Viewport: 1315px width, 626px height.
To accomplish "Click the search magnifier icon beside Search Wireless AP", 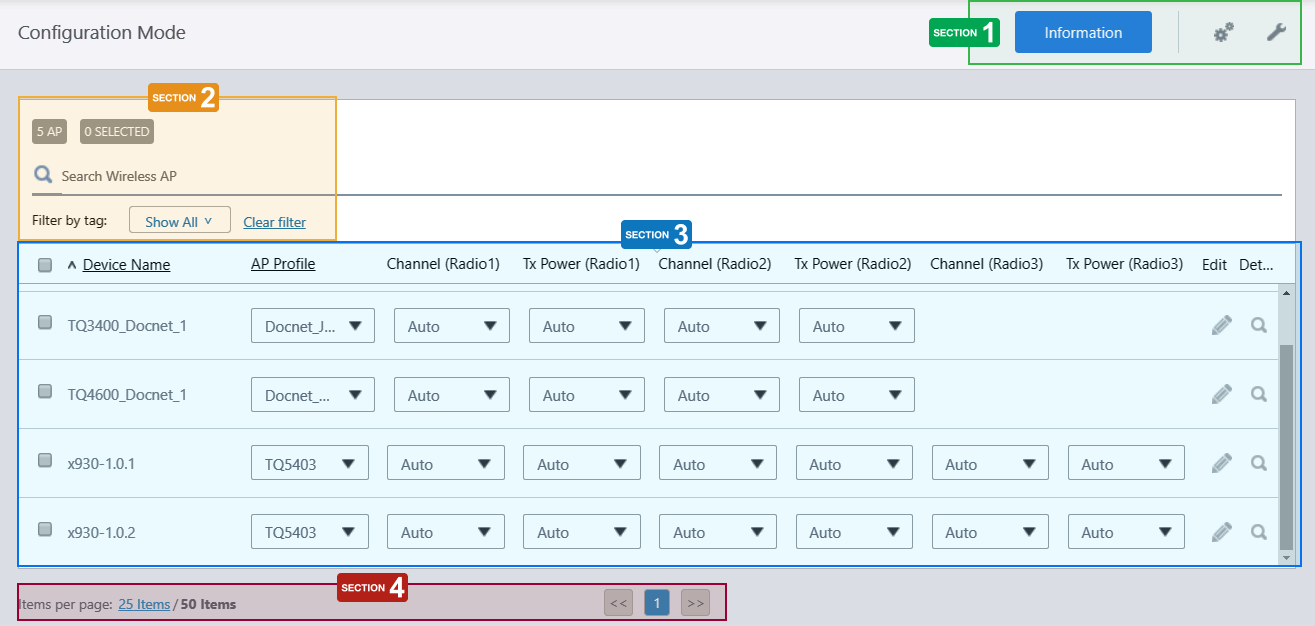I will click(43, 175).
